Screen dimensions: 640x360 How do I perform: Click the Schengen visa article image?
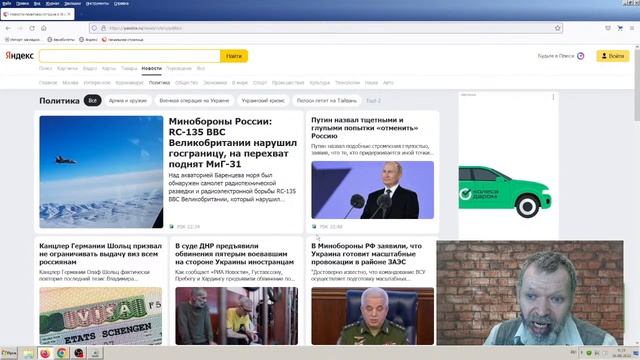(100, 316)
